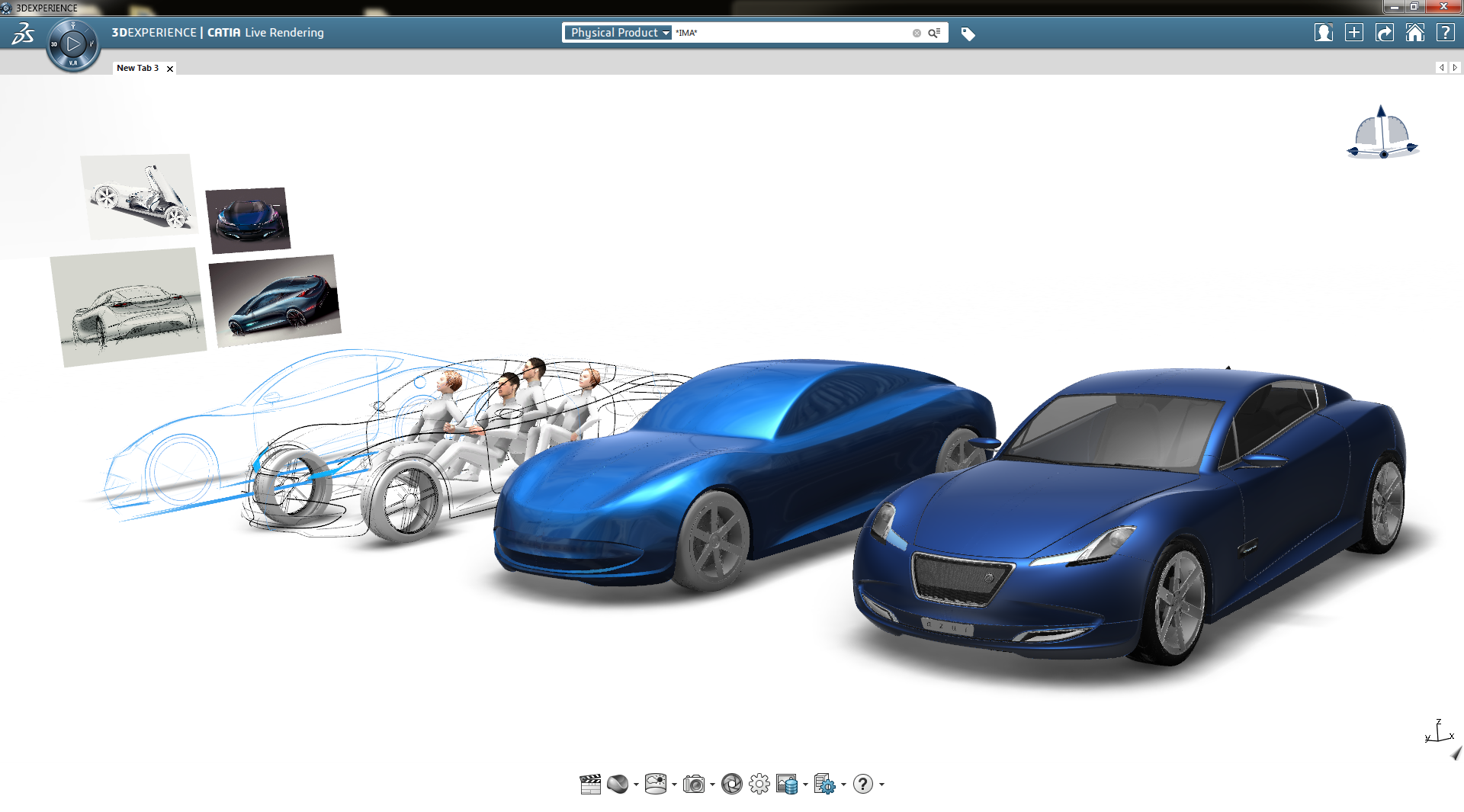This screenshot has height=812, width=1464.
Task: Close the New Tab 3 tab
Action: 170,69
